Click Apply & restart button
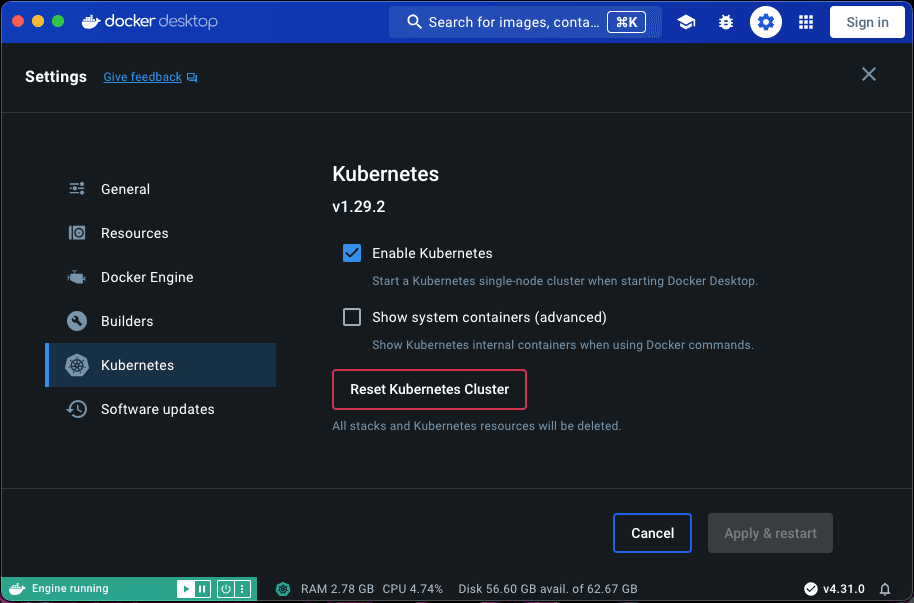The height and width of the screenshot is (603, 914). (x=770, y=533)
